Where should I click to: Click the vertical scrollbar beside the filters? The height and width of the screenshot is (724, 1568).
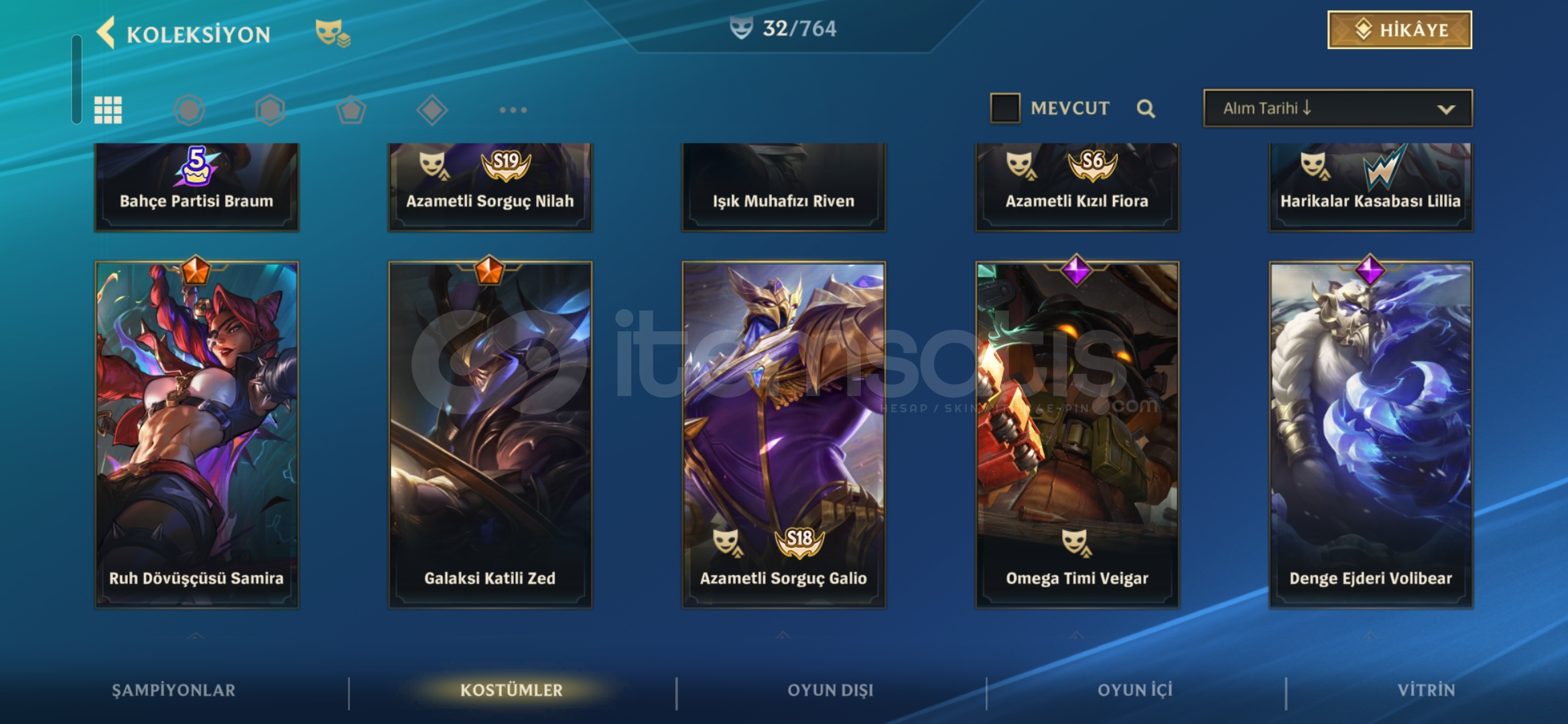click(x=76, y=79)
